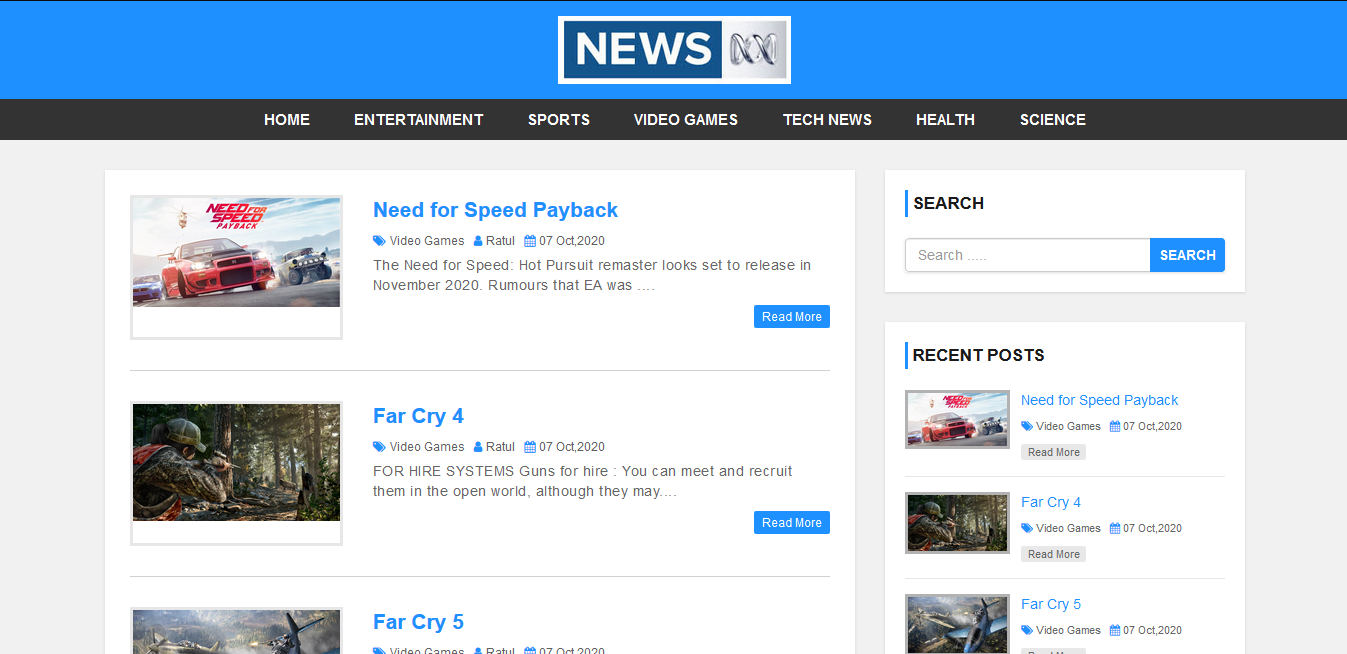This screenshot has width=1347, height=654.
Task: Click Video Games tag in recent Far Cry 4 post
Action: pos(1068,528)
